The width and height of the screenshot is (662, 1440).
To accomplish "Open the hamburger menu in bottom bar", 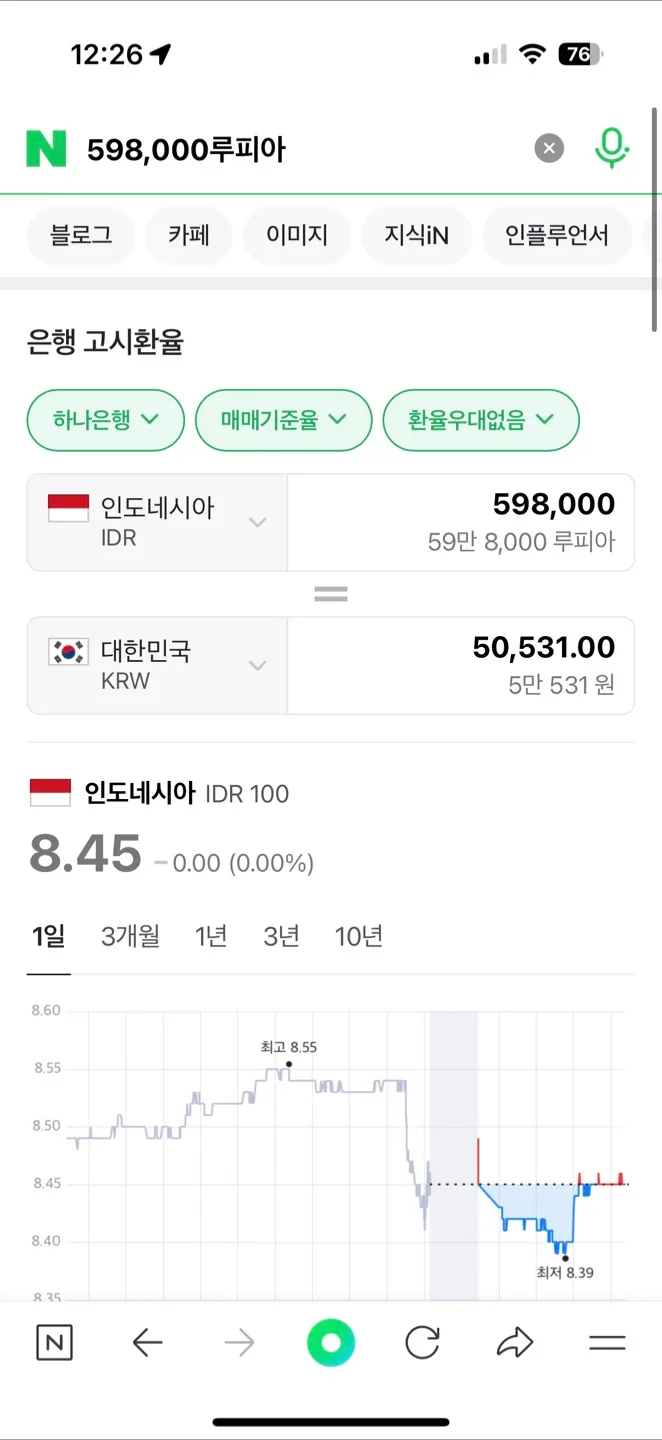I will point(607,1343).
